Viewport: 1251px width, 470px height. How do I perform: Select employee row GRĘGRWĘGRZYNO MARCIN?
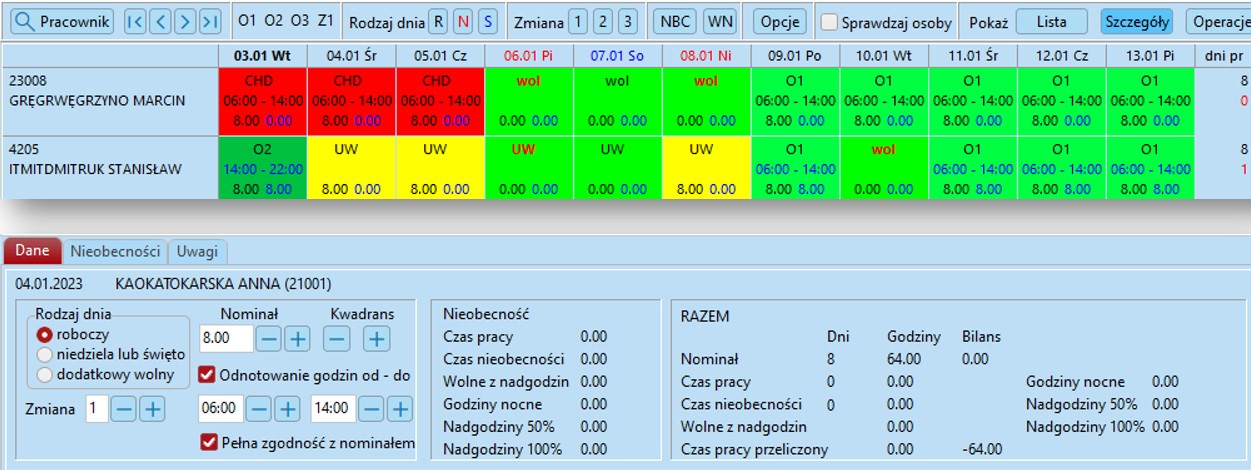click(110, 100)
